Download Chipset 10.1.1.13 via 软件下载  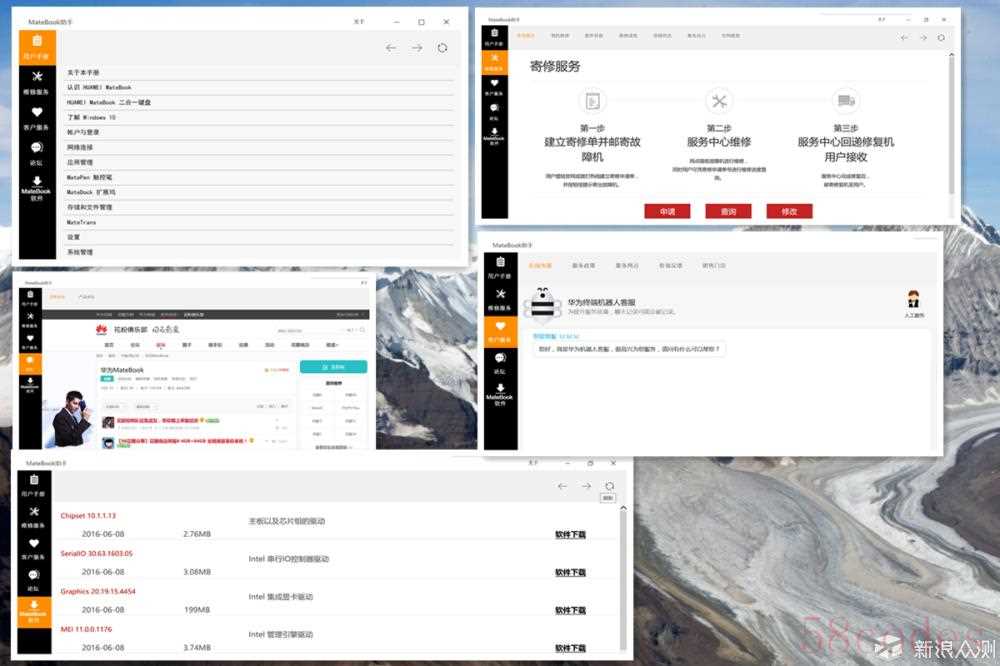[570, 535]
